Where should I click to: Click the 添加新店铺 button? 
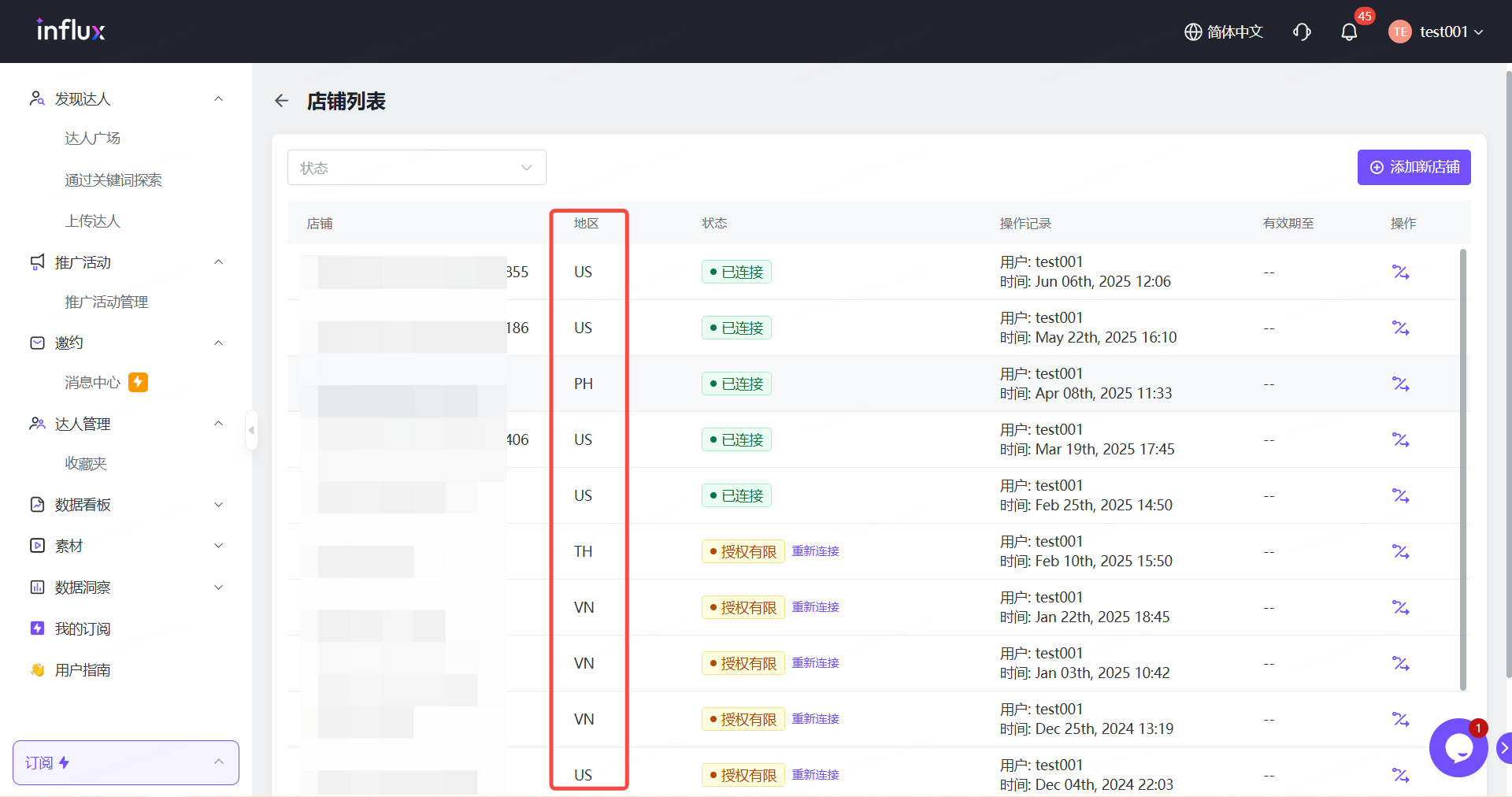coord(1414,168)
